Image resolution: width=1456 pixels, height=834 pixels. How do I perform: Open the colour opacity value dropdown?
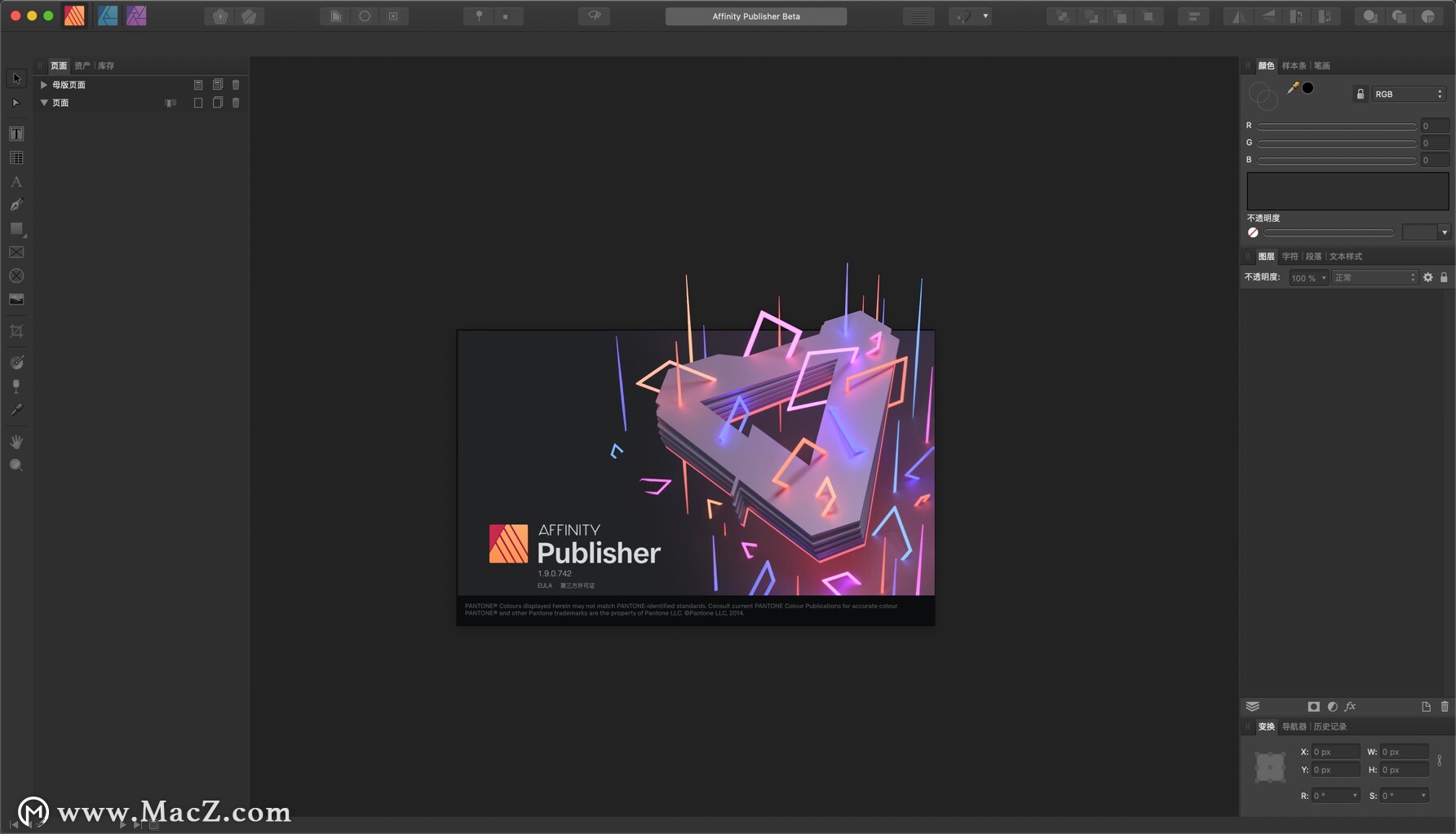tap(1444, 232)
